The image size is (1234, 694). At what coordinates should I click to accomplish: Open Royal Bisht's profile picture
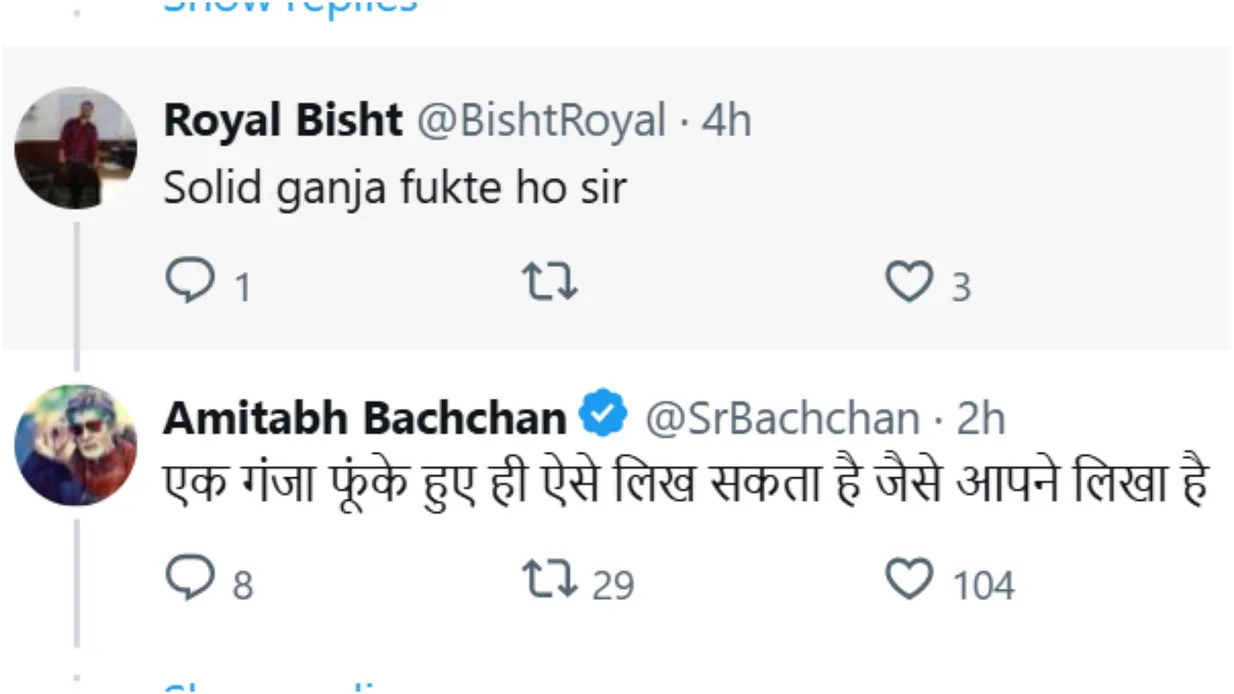coord(75,148)
